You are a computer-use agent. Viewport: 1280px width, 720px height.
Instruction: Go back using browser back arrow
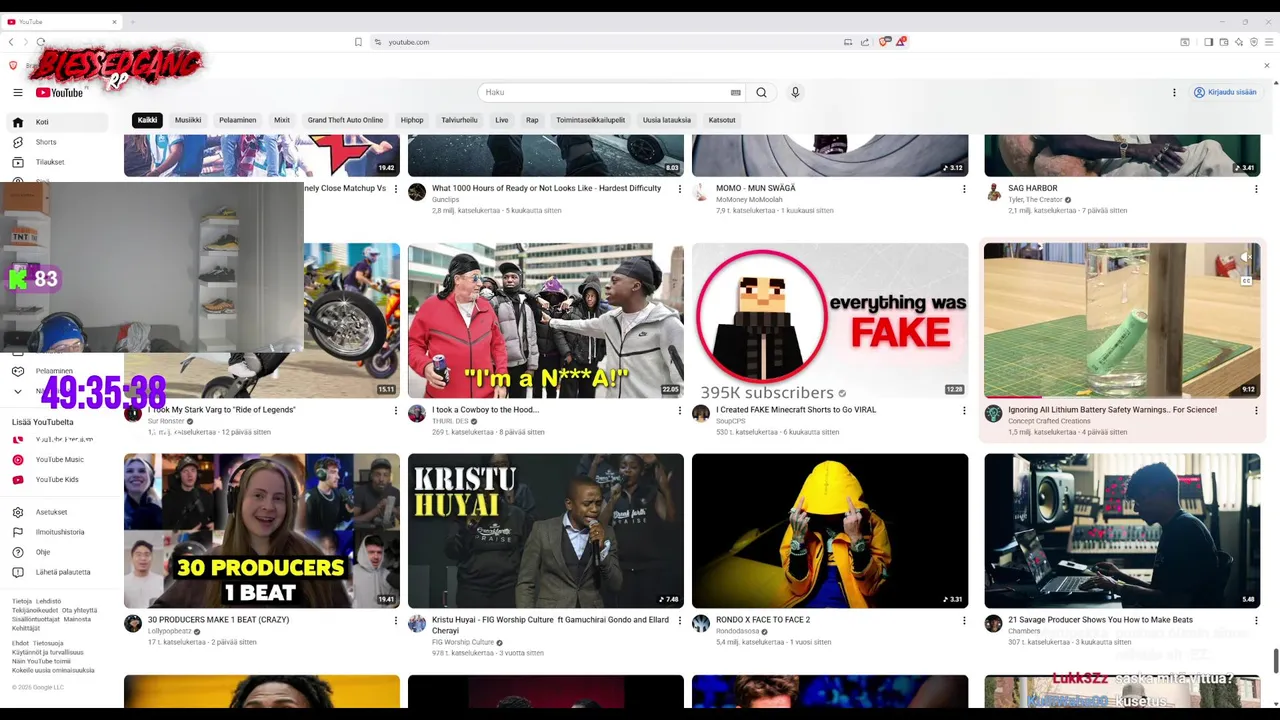click(11, 42)
